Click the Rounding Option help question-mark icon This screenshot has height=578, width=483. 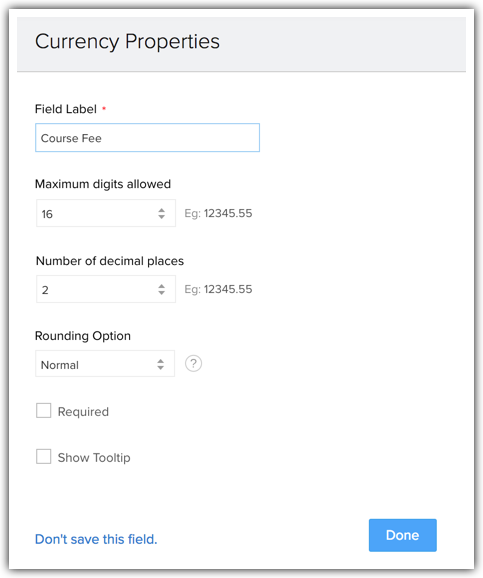pos(193,363)
